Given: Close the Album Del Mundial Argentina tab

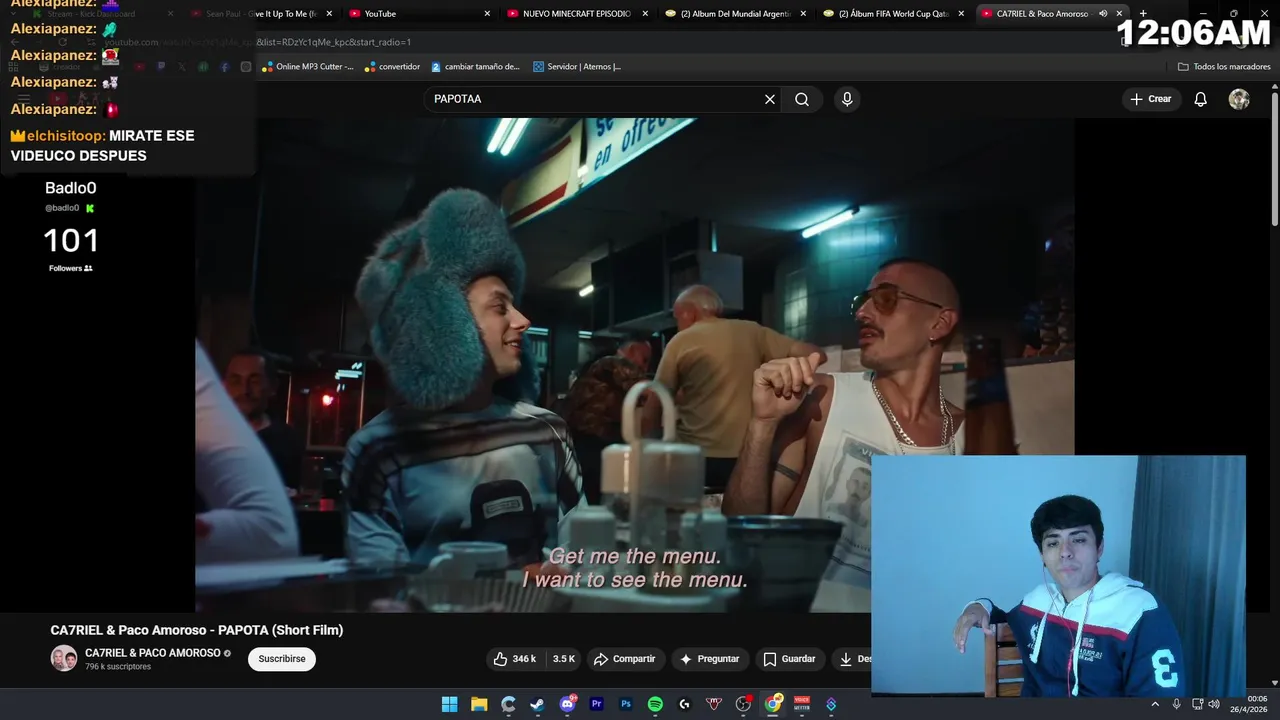Looking at the screenshot, I should tap(803, 14).
